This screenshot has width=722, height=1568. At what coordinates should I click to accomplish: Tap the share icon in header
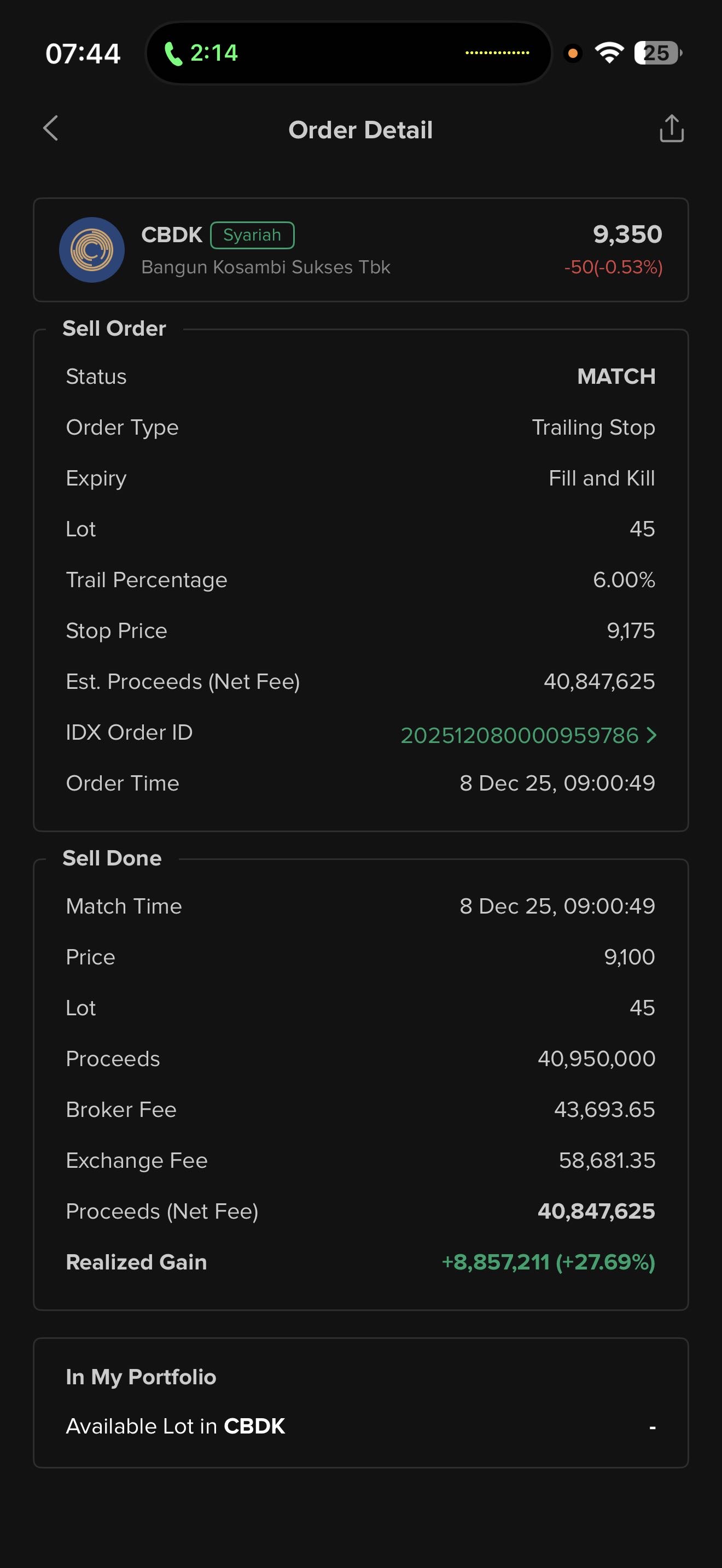point(672,128)
